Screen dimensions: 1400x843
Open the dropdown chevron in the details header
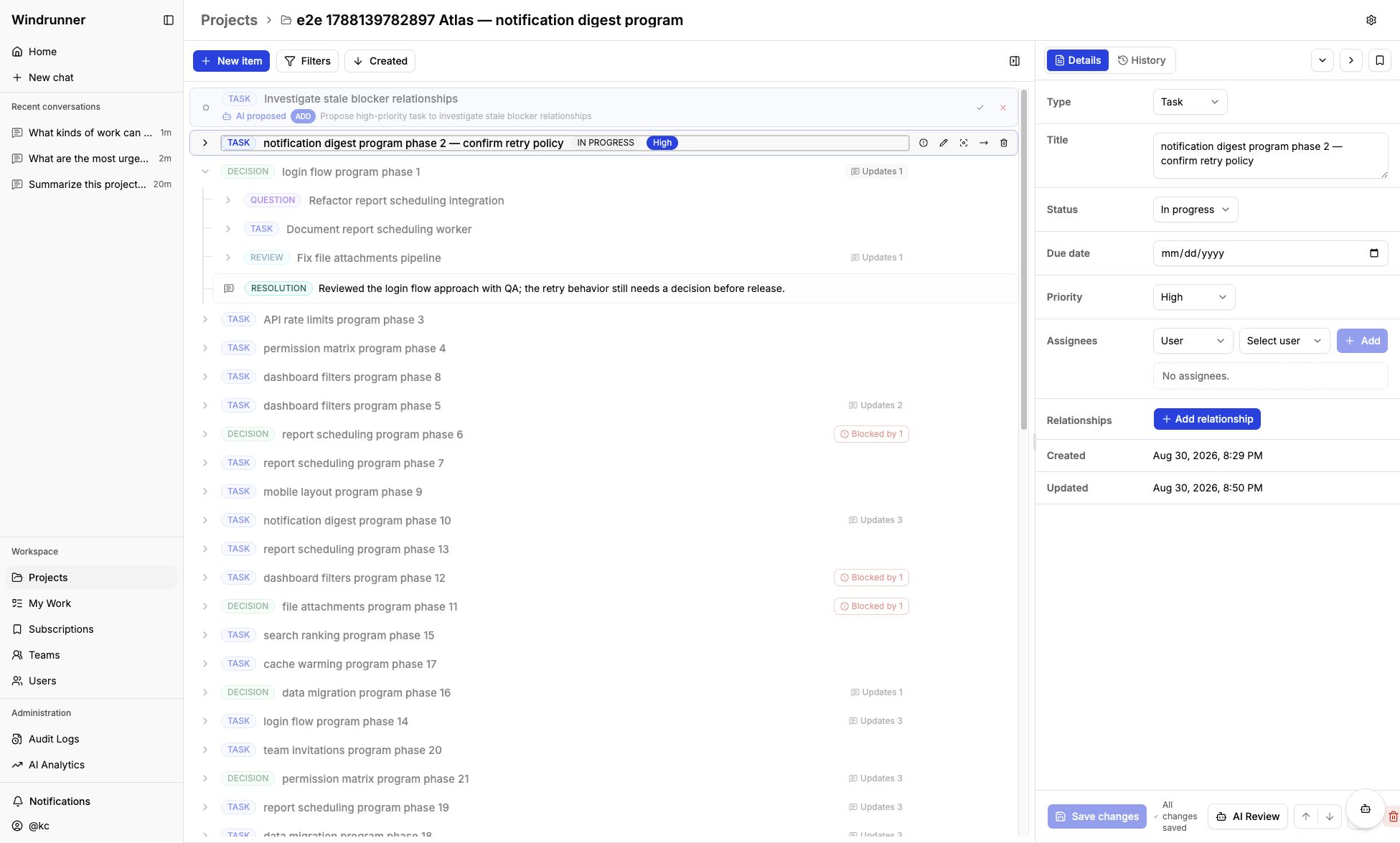pyautogui.click(x=1323, y=60)
